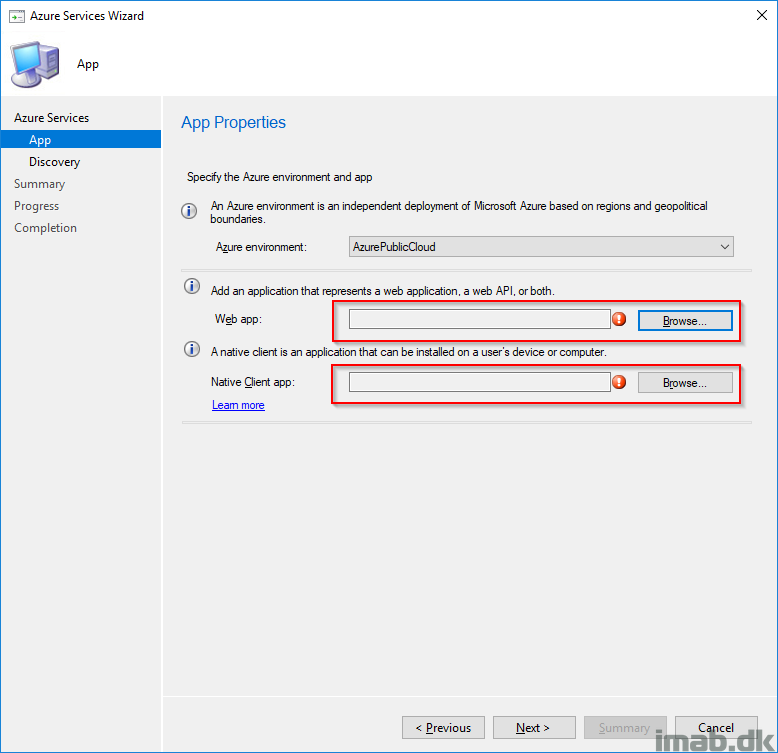The width and height of the screenshot is (778, 753).
Task: Click the info icon beside web application description
Action: [x=192, y=286]
